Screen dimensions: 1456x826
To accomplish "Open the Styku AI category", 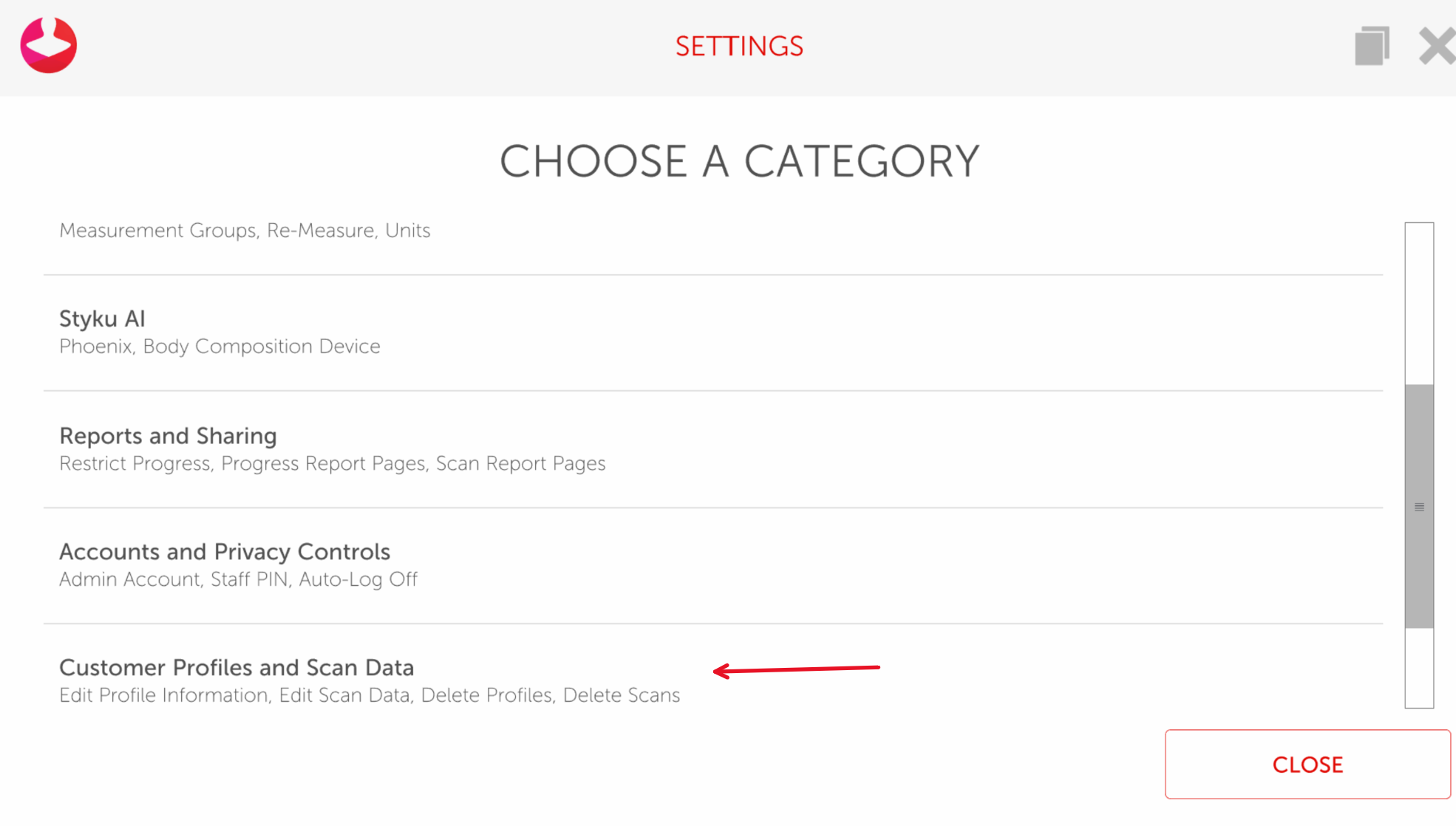I will pyautogui.click(x=102, y=319).
